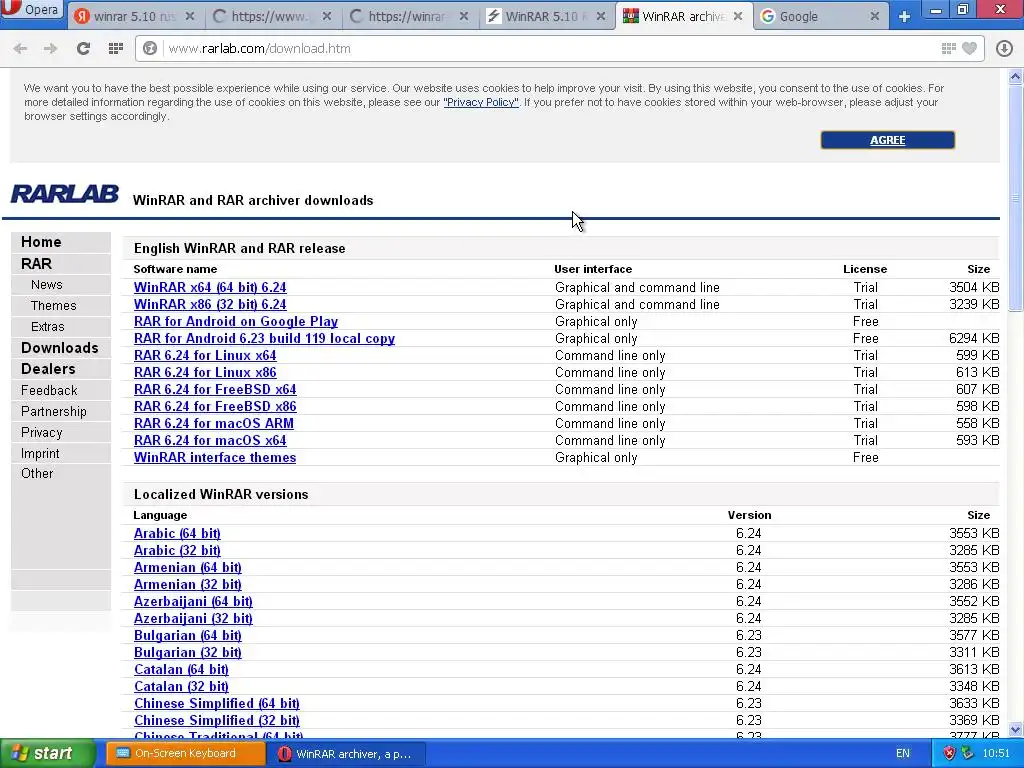This screenshot has width=1024, height=768.
Task: Open Downloads in the sidebar
Action: 59,348
